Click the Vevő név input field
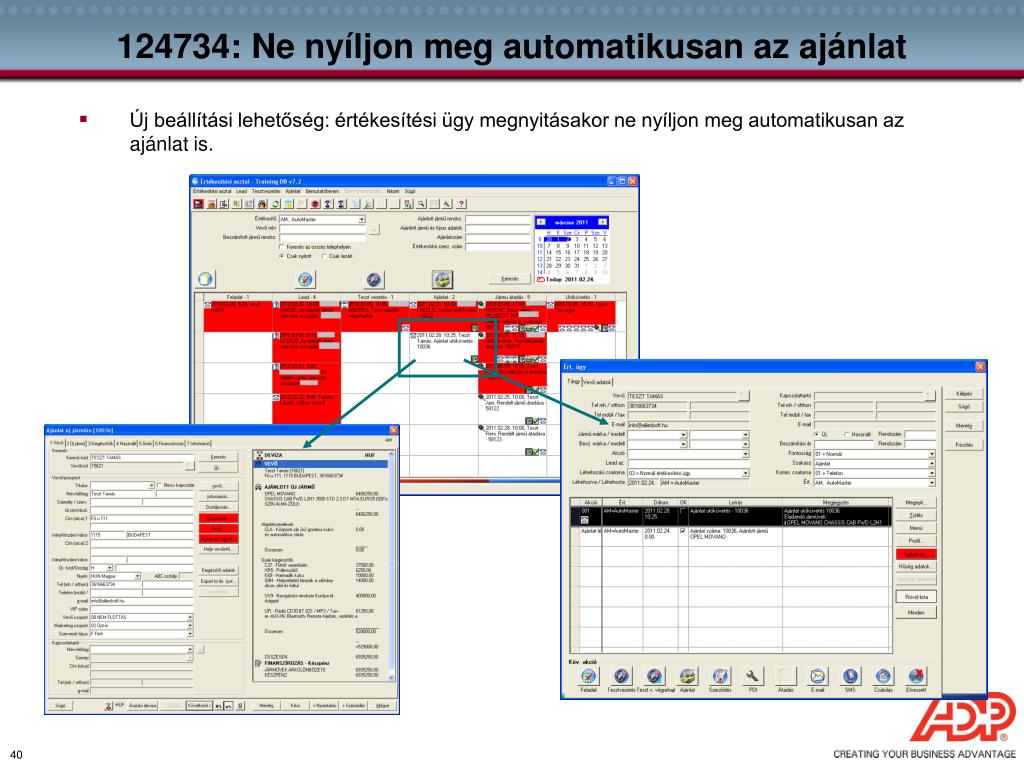The width and height of the screenshot is (1024, 768). (x=322, y=229)
